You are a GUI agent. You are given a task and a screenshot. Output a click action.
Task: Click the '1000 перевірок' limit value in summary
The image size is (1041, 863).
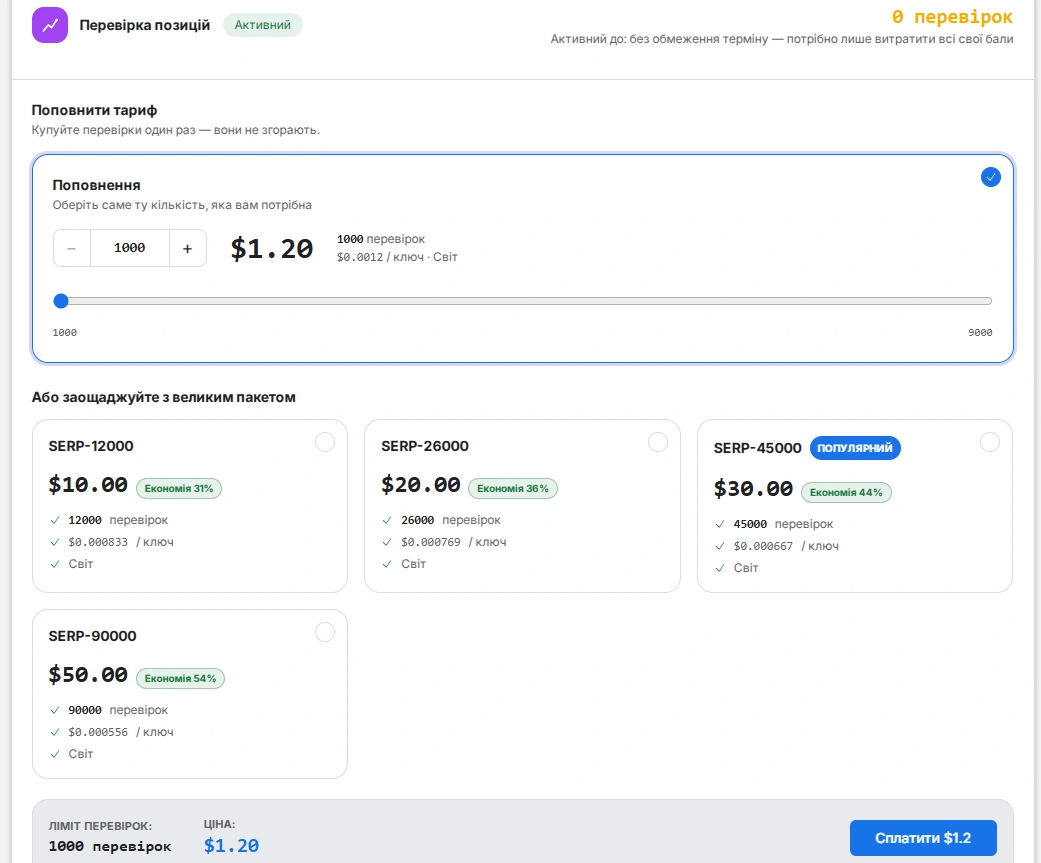110,846
